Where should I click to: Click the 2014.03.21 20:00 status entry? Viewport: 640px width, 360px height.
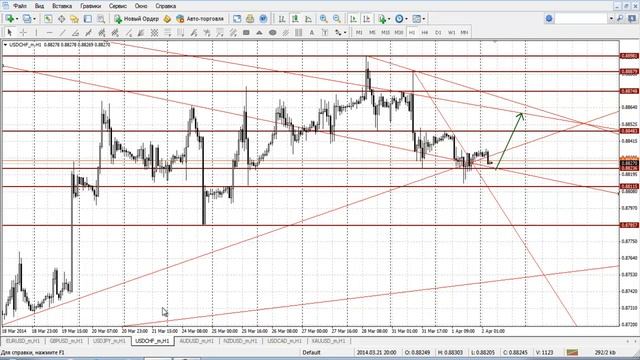pos(376,352)
